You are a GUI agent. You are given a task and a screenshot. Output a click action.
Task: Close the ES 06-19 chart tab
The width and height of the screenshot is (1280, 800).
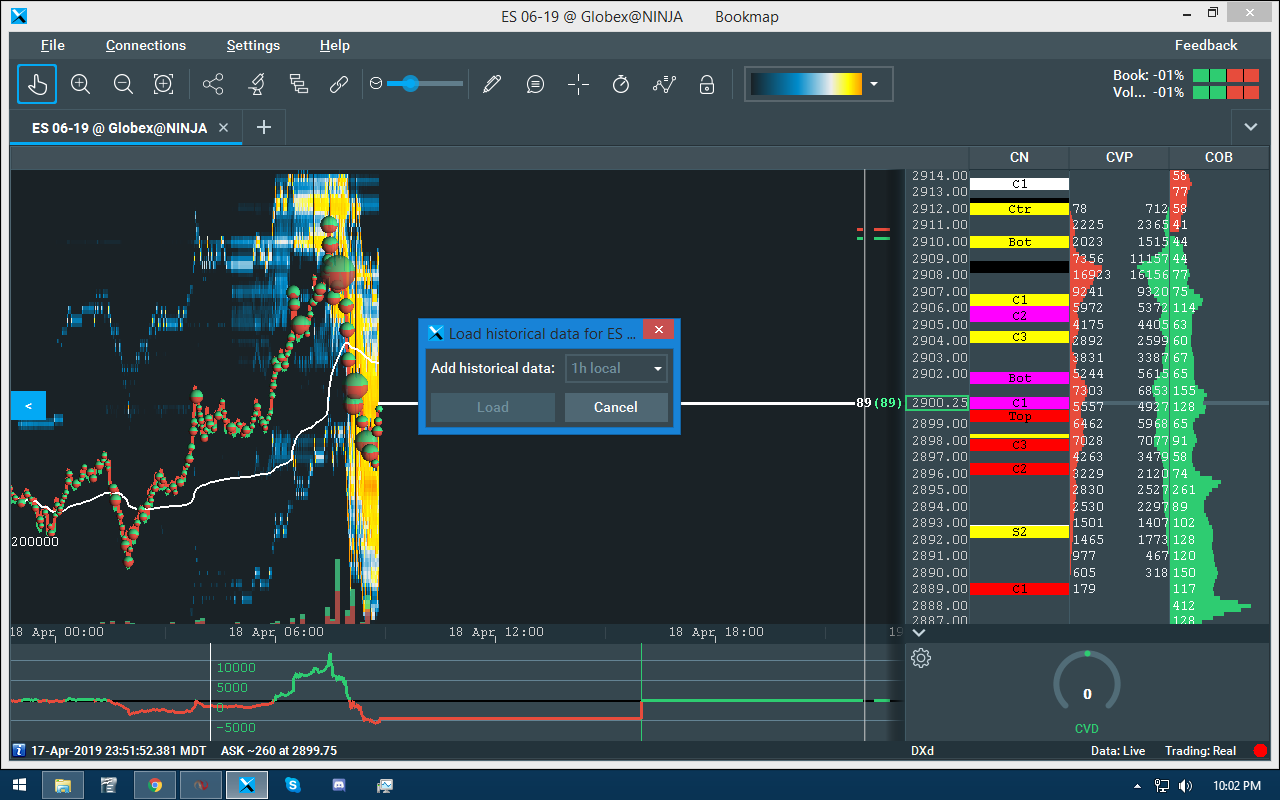224,128
